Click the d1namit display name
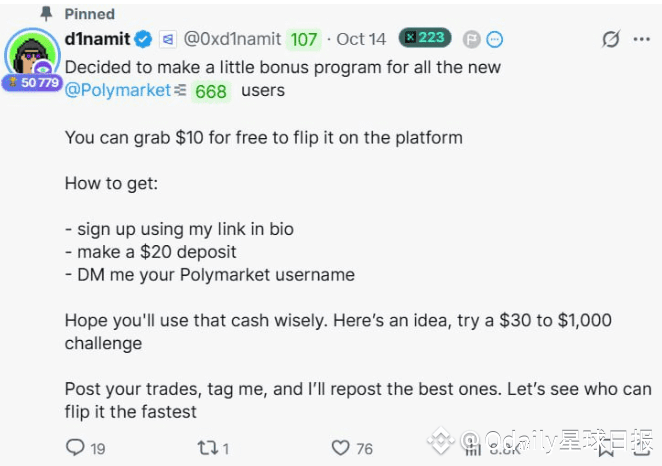662x466 pixels. pyautogui.click(x=98, y=39)
